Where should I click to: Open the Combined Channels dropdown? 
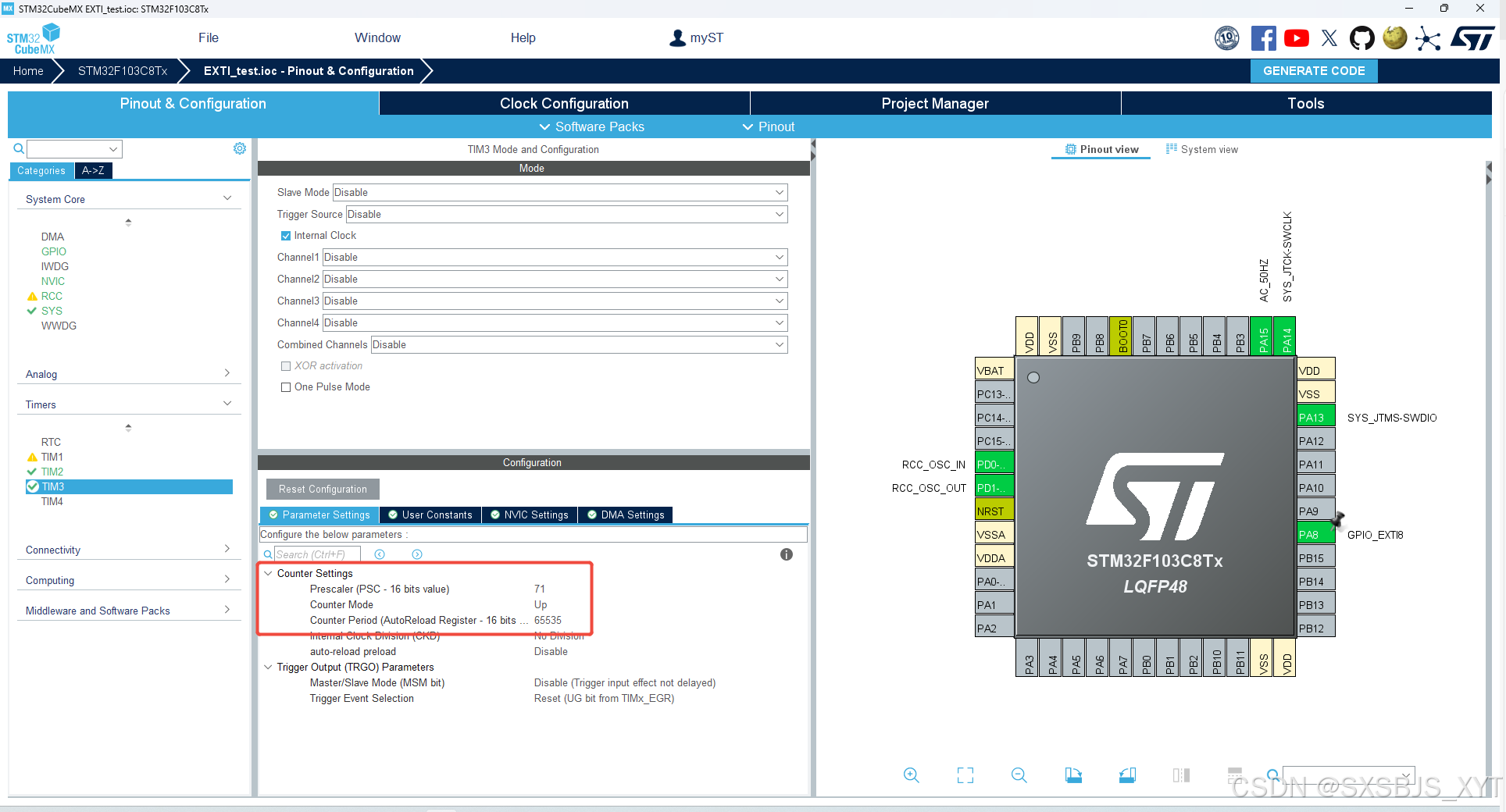[579, 345]
